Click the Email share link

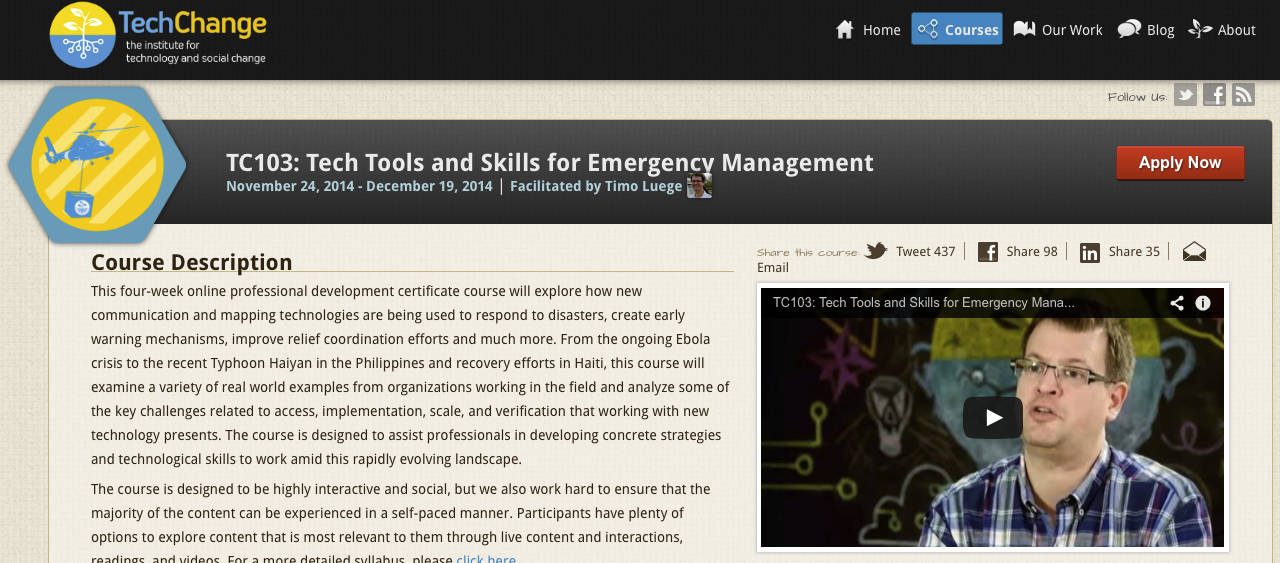click(x=773, y=268)
